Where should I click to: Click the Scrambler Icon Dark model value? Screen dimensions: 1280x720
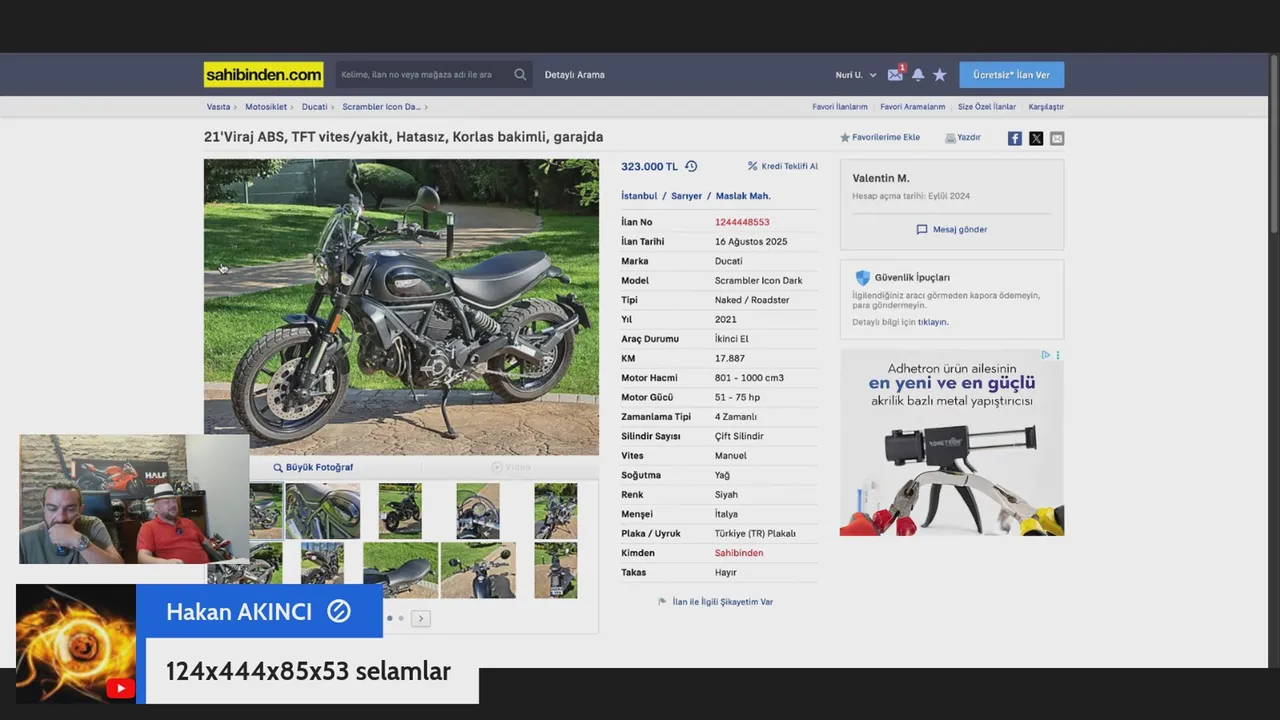[x=758, y=281]
